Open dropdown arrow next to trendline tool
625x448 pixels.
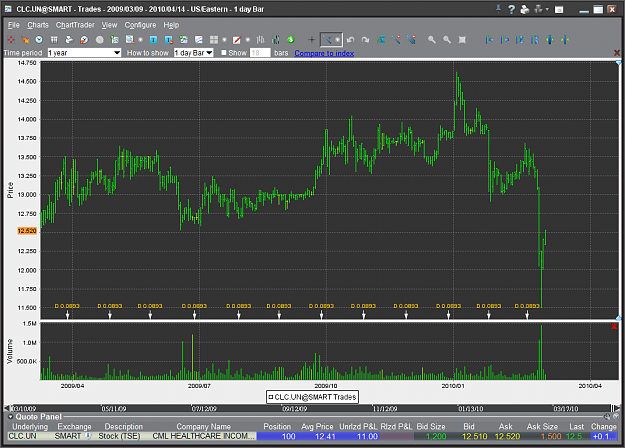click(x=338, y=39)
